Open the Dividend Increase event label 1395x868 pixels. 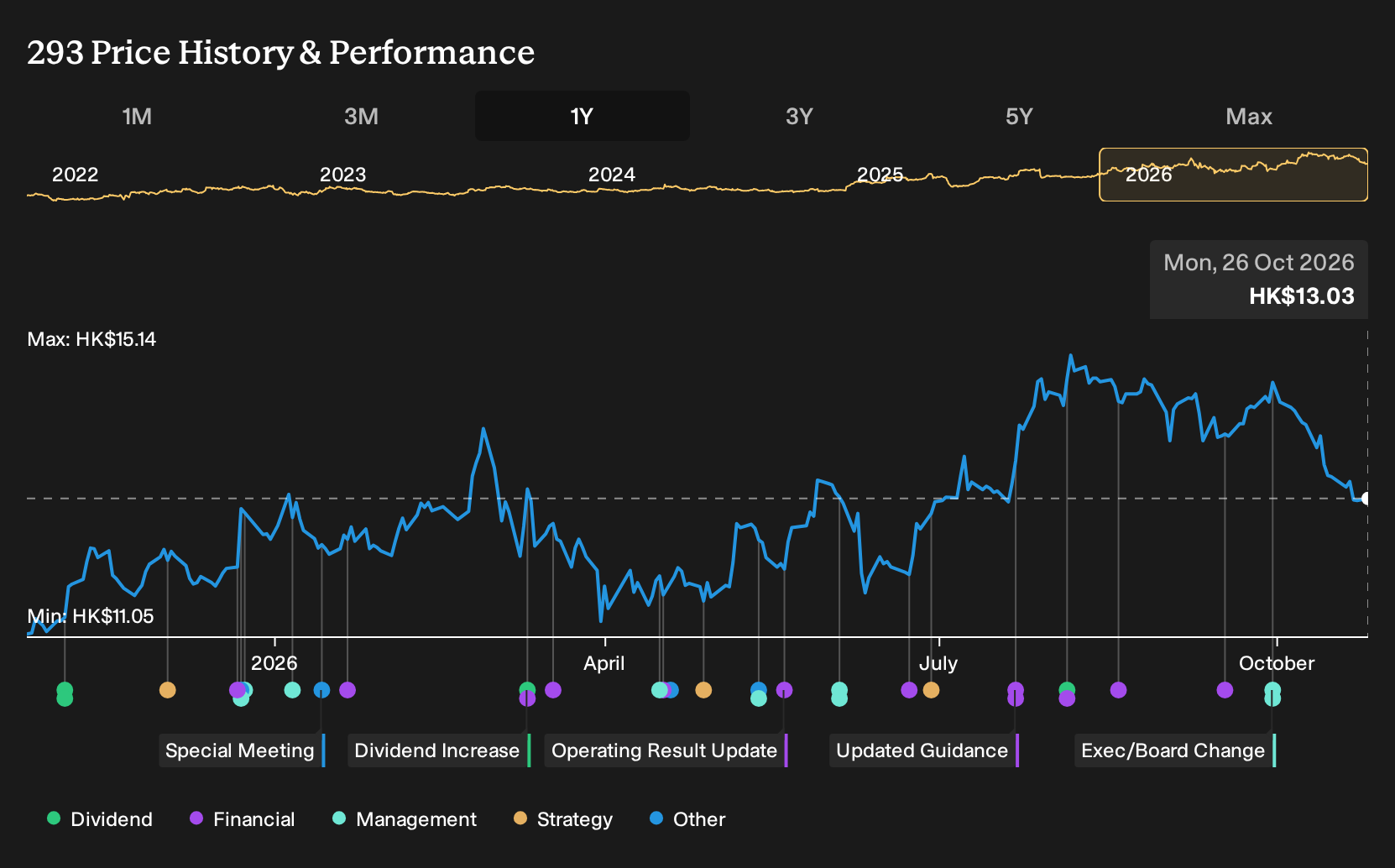pos(439,750)
